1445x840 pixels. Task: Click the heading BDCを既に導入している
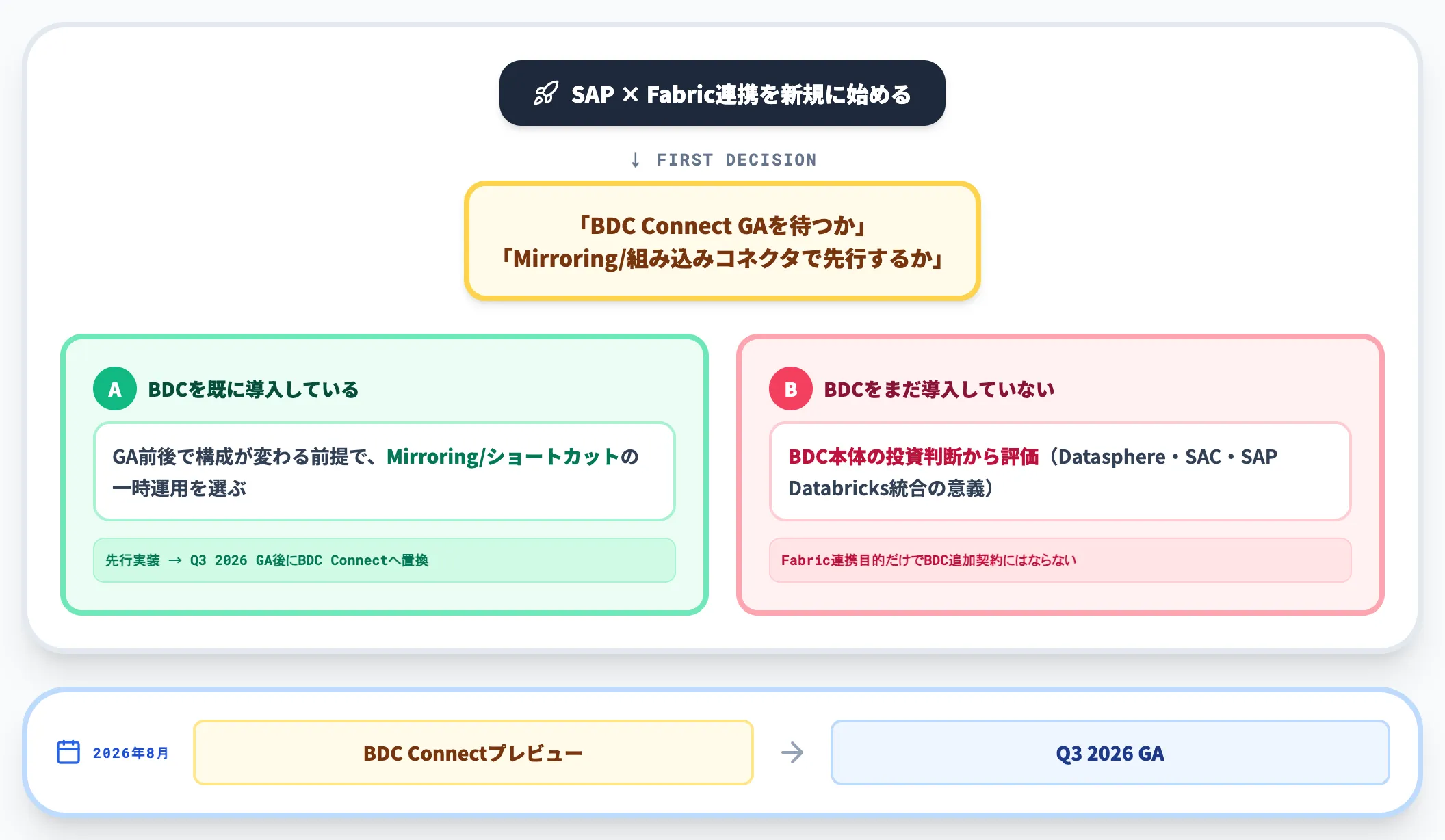pyautogui.click(x=253, y=389)
